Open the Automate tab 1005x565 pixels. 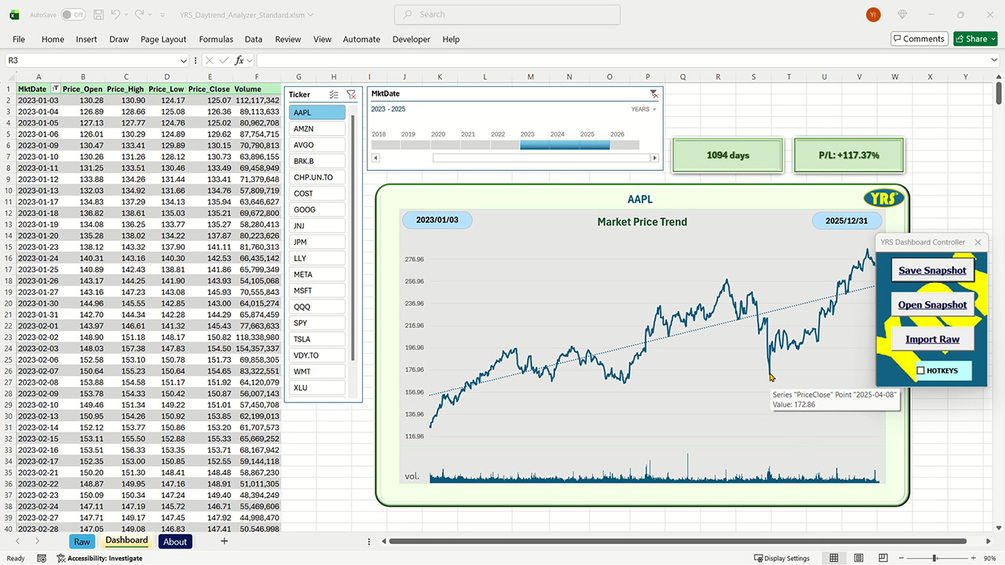[x=361, y=39]
